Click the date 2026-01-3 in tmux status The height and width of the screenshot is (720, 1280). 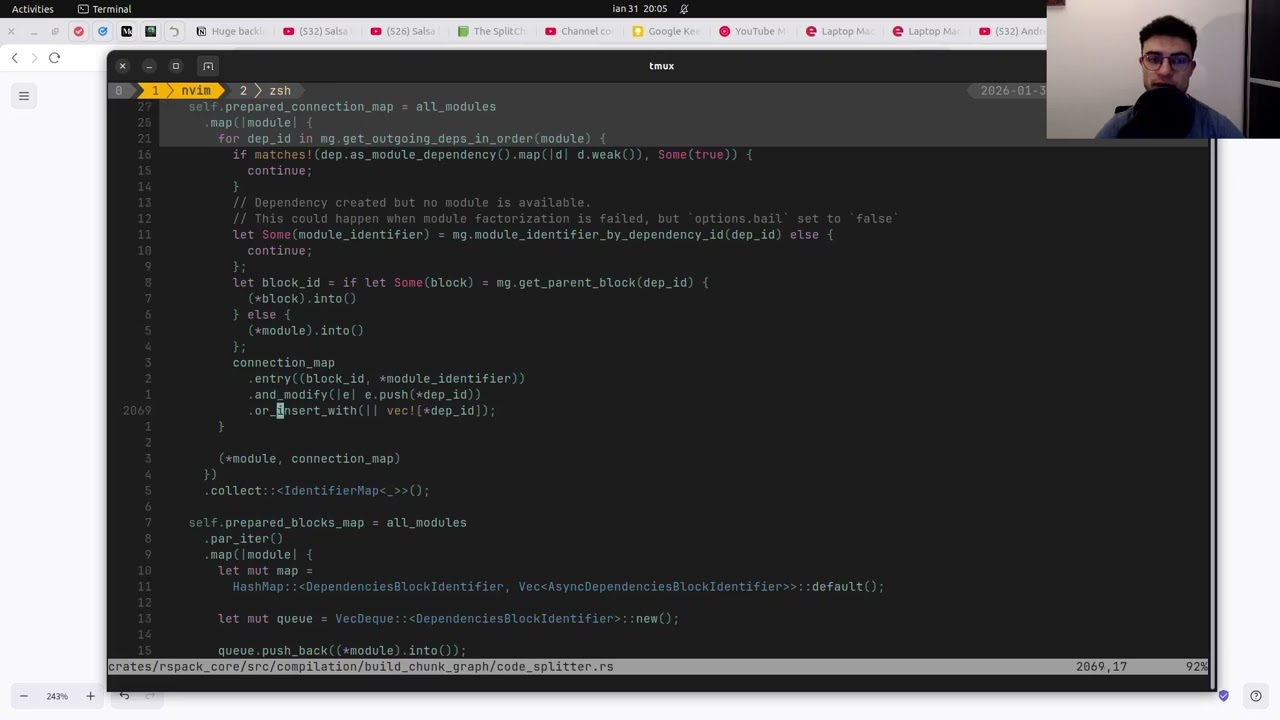pyautogui.click(x=1013, y=91)
